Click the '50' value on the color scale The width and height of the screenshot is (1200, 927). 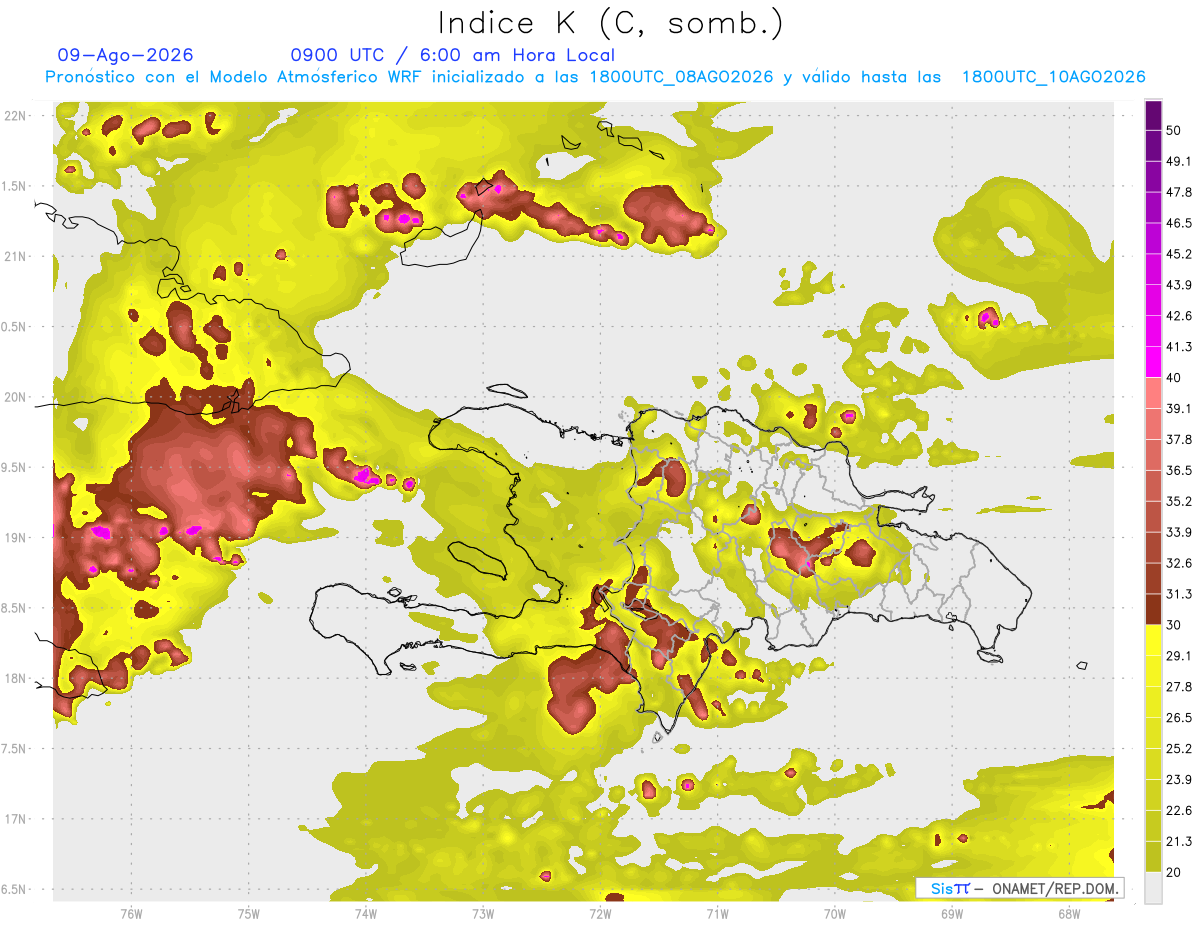tap(1175, 131)
